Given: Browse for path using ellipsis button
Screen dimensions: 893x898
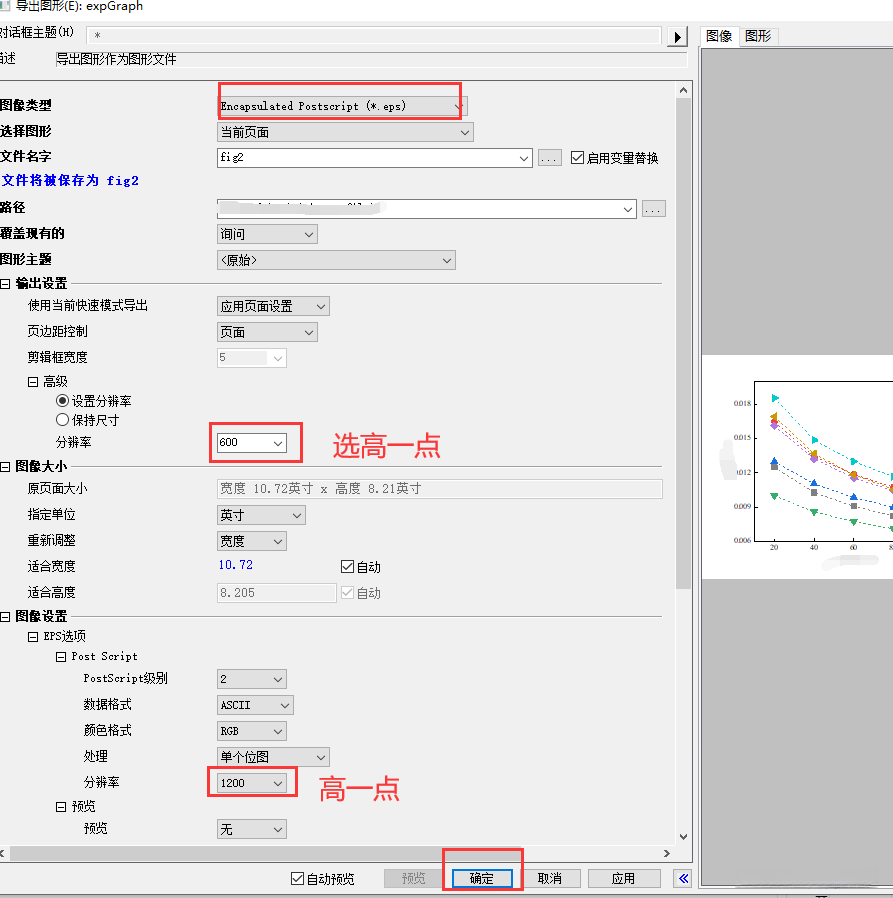Looking at the screenshot, I should click(654, 209).
